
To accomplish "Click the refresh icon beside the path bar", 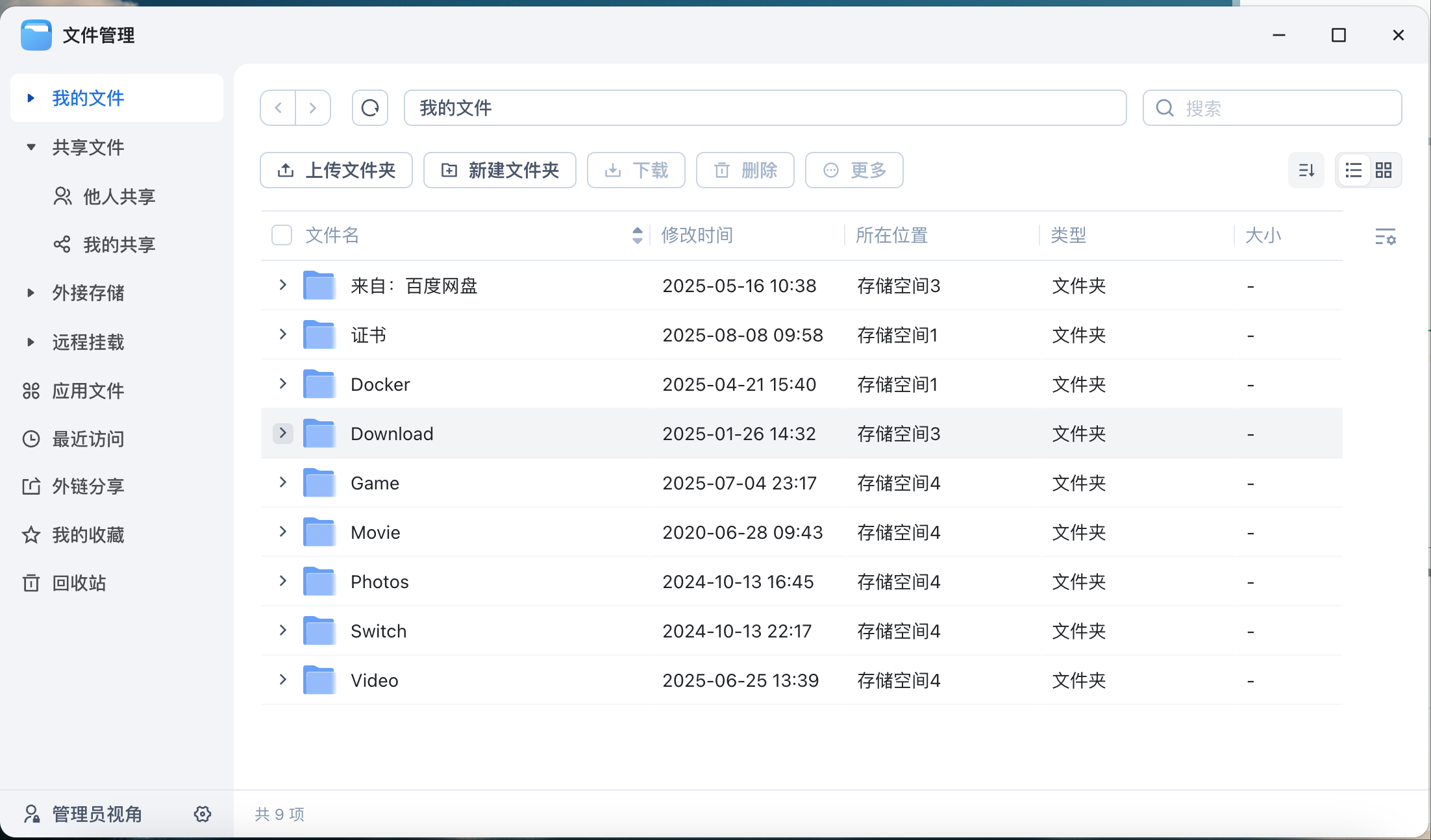I will (370, 108).
